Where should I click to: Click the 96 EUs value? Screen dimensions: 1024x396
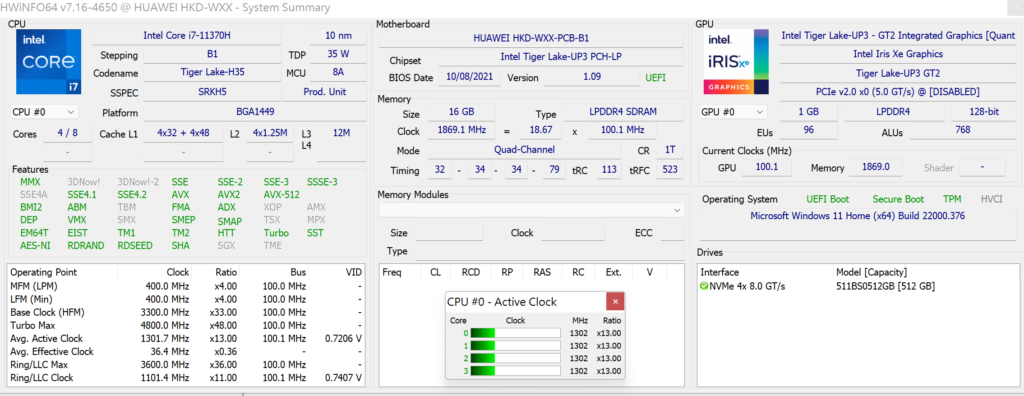tap(808, 131)
